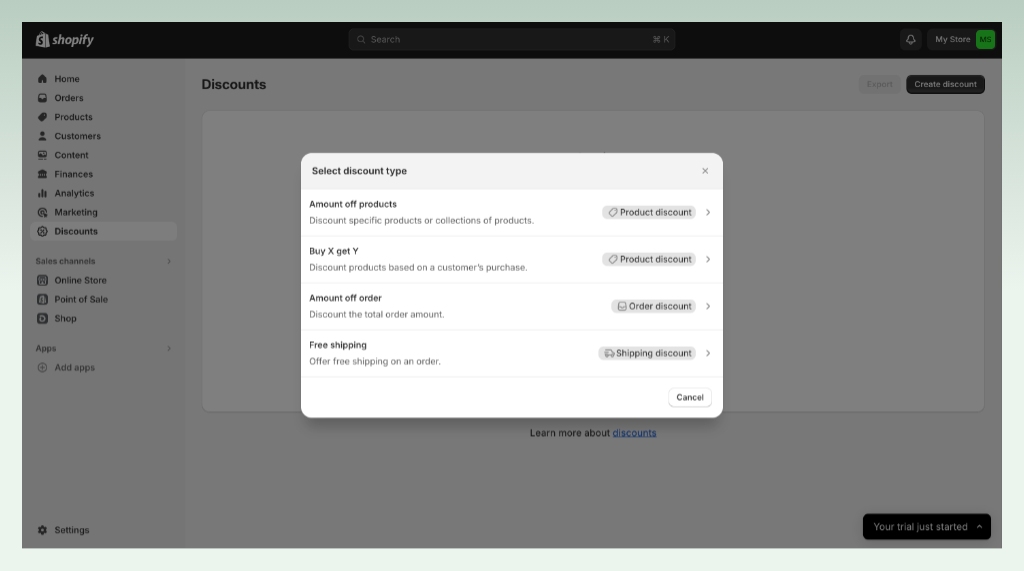Click the Point of Sale icon
1024x571 pixels.
point(42,299)
